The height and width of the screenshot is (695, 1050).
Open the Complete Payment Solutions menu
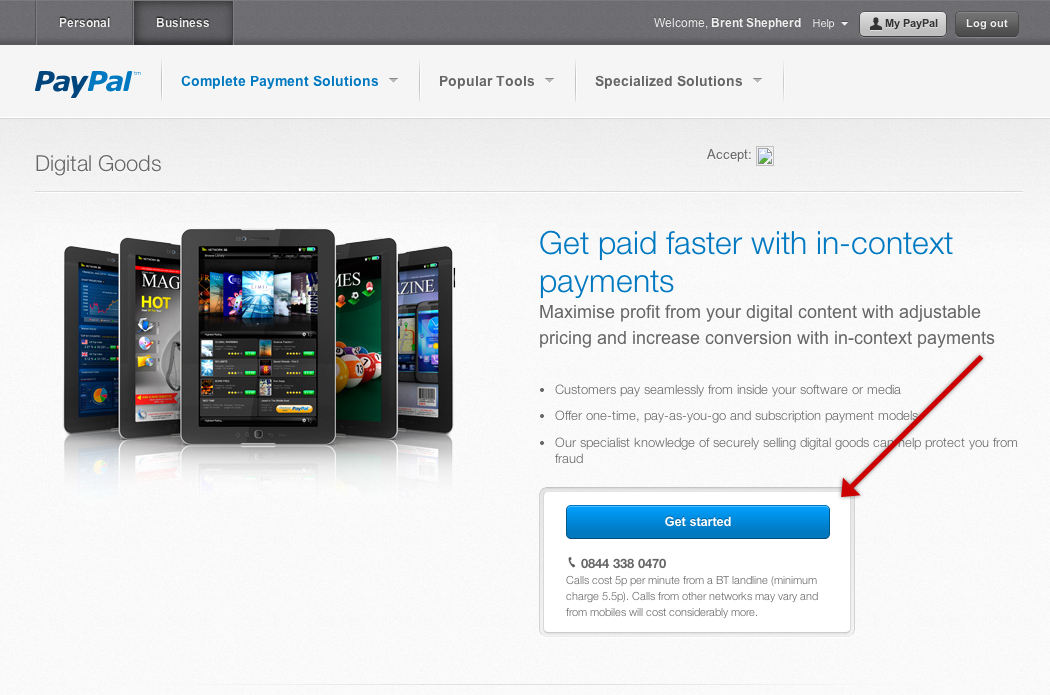tap(279, 81)
